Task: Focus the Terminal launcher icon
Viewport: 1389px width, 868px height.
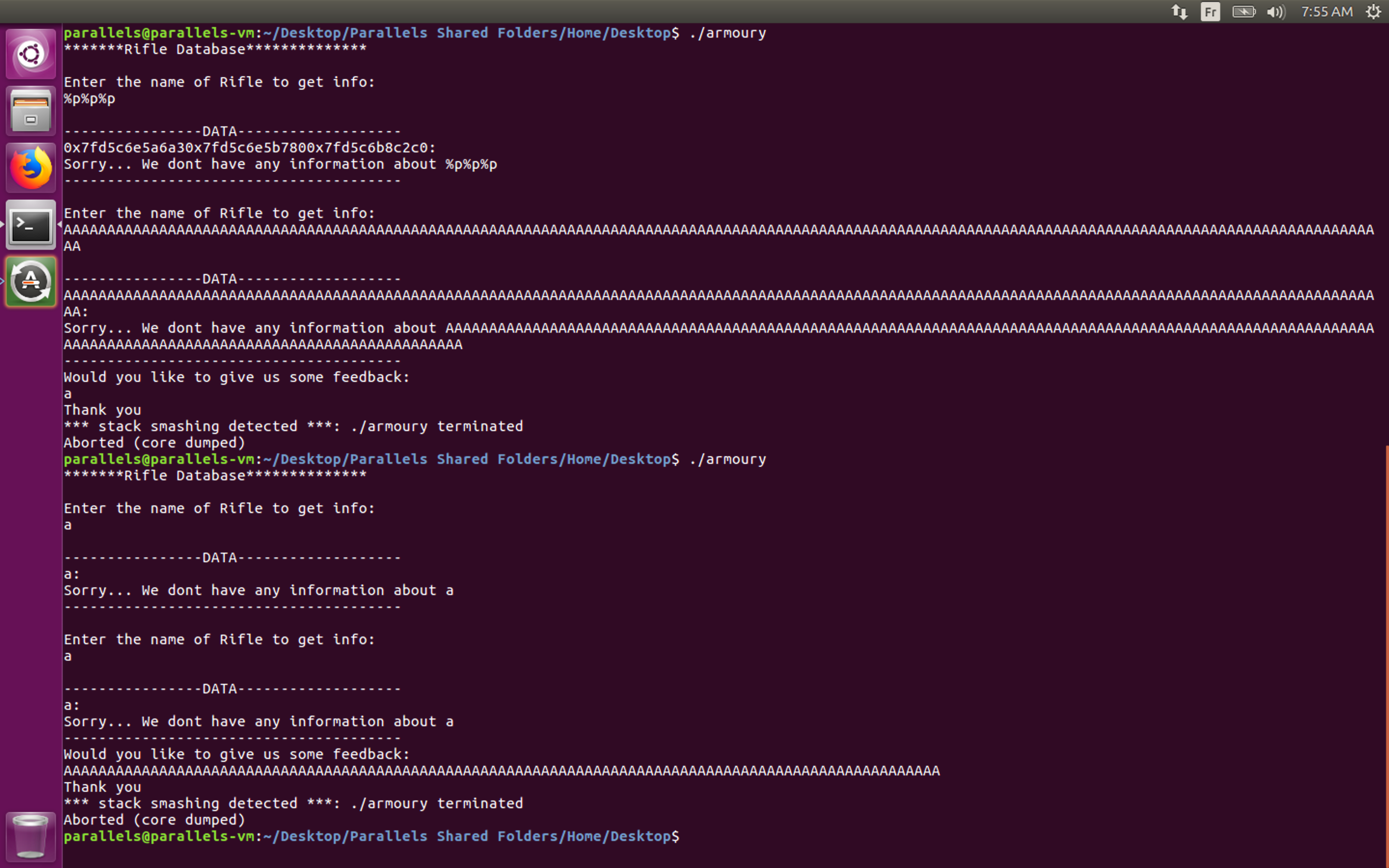Action: (x=31, y=224)
